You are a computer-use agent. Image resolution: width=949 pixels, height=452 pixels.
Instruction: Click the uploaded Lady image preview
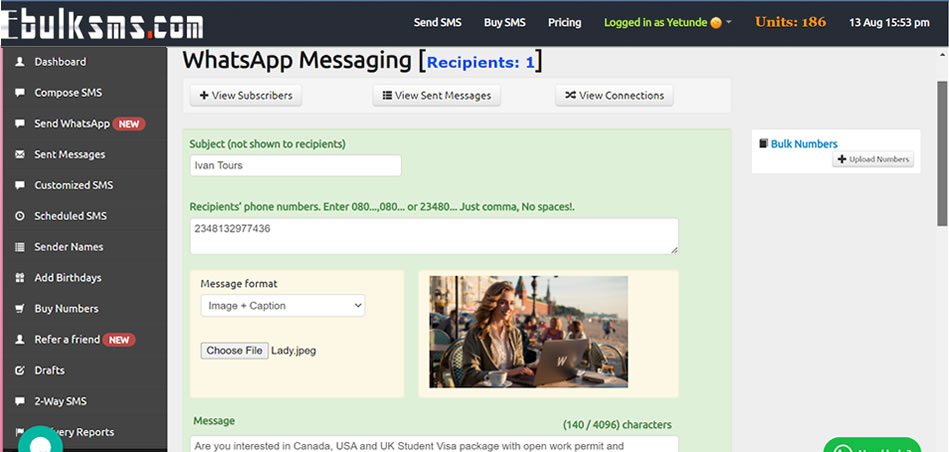(528, 332)
